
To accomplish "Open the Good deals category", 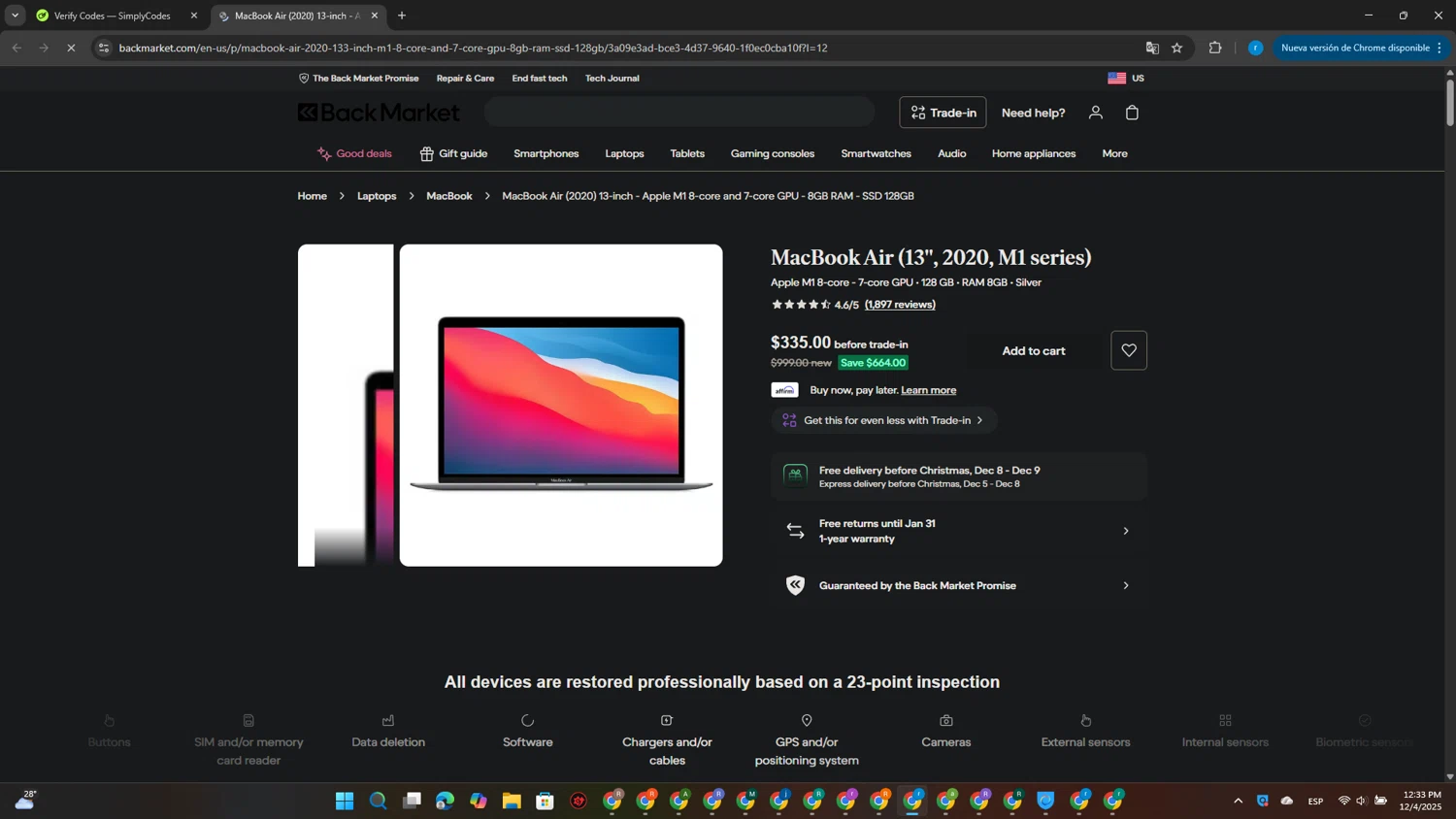I will (x=354, y=153).
